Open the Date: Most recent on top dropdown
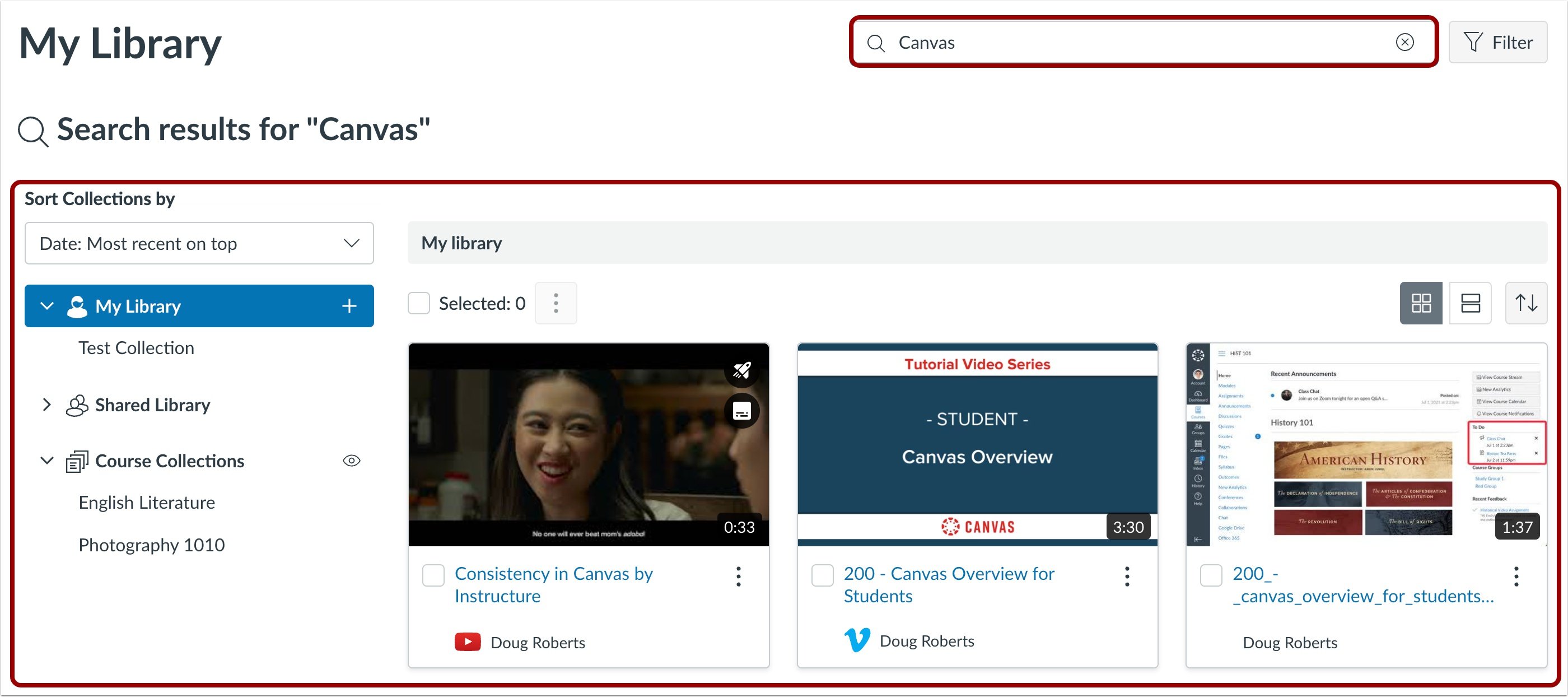This screenshot has width=1568, height=697. [199, 243]
